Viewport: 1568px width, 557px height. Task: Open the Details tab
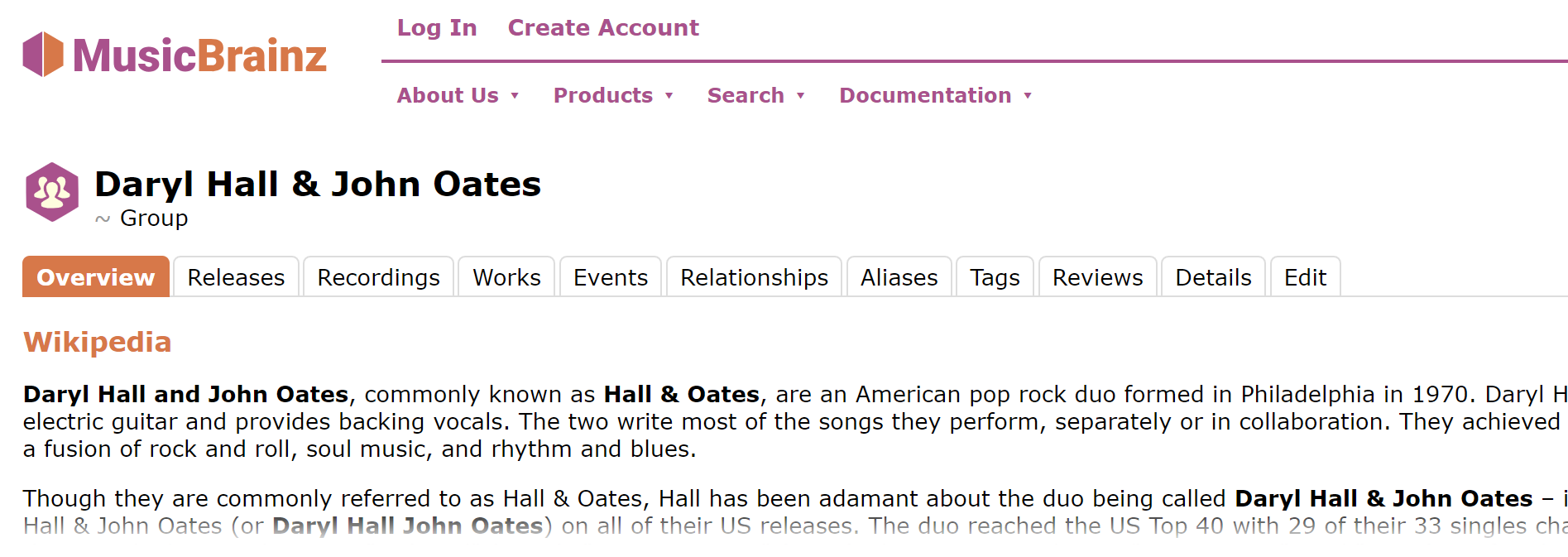click(x=1213, y=277)
